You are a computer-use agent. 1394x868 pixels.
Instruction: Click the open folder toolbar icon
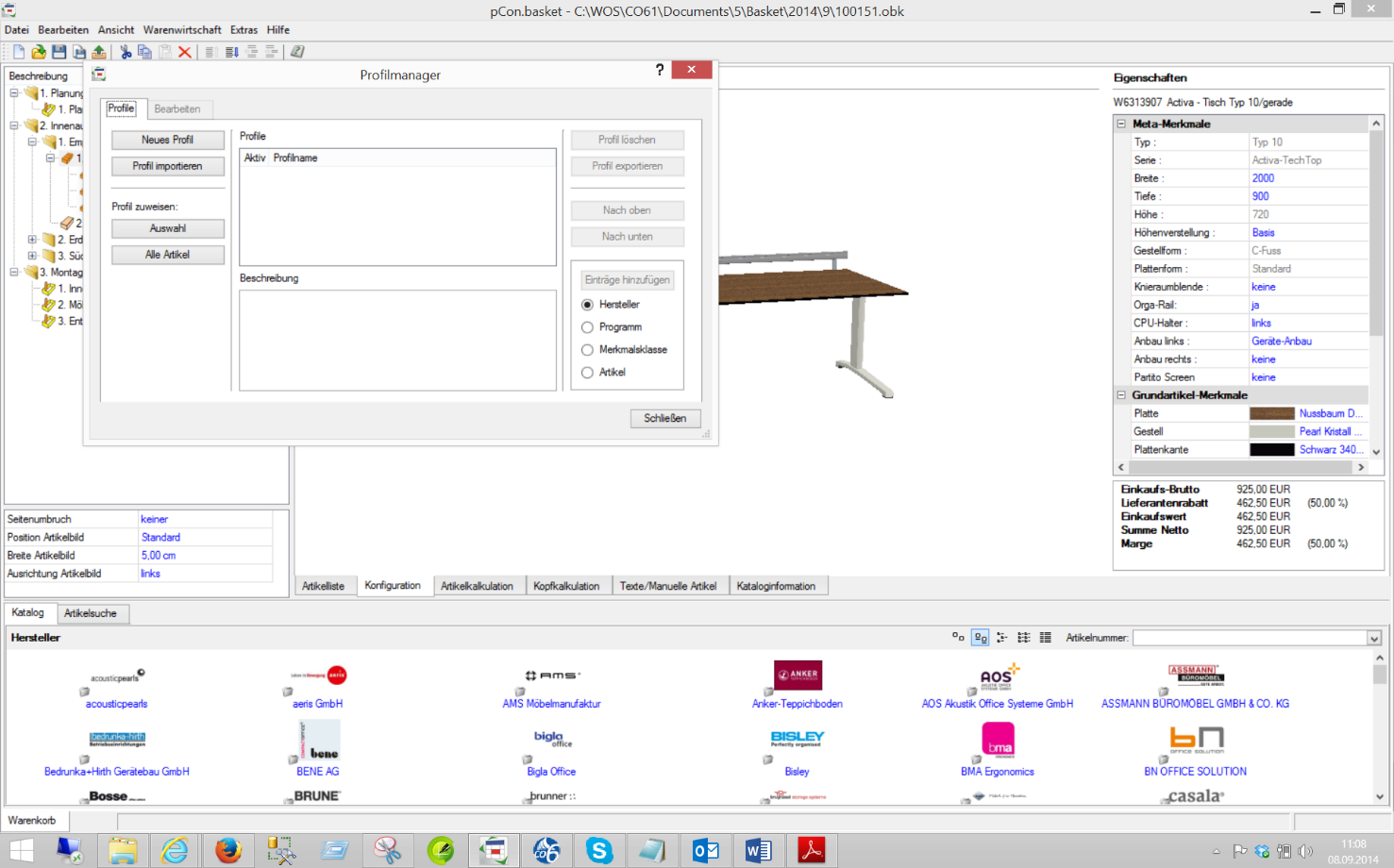(39, 52)
